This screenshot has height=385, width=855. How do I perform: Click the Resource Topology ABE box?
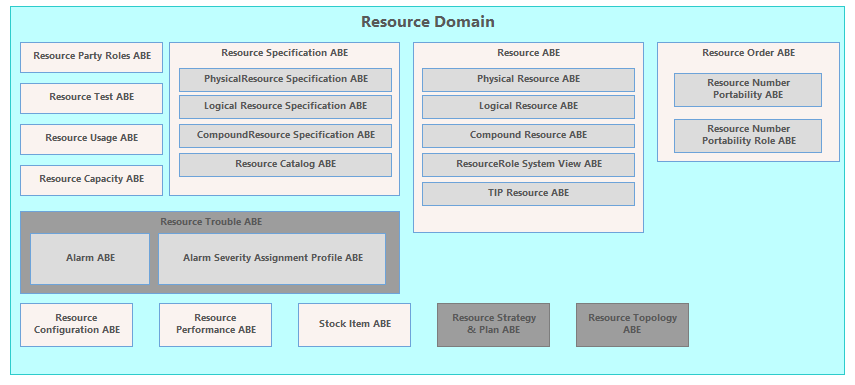[x=633, y=325]
